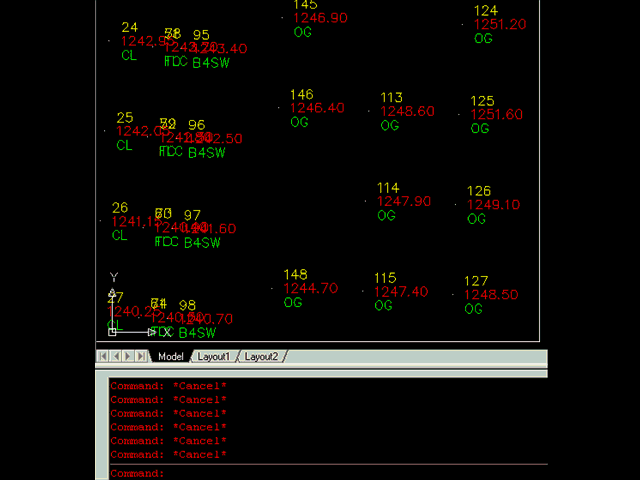Image resolution: width=640 pixels, height=480 pixels.
Task: Select point number 98 label
Action: (x=187, y=306)
